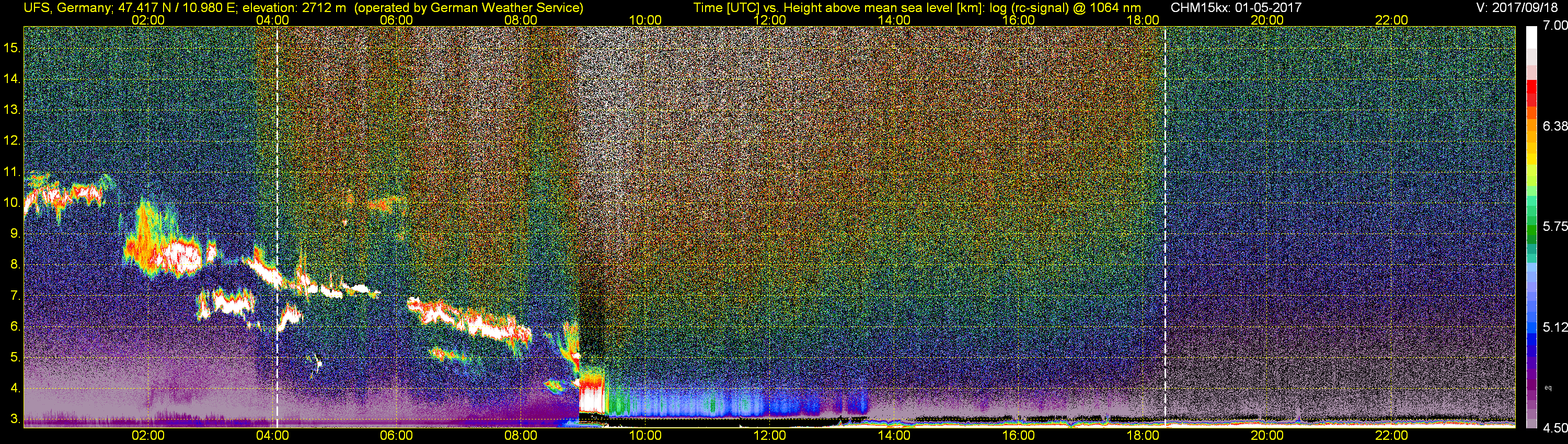Click the coordinates '47.417 N / 10.980 E'

[x=171, y=7]
